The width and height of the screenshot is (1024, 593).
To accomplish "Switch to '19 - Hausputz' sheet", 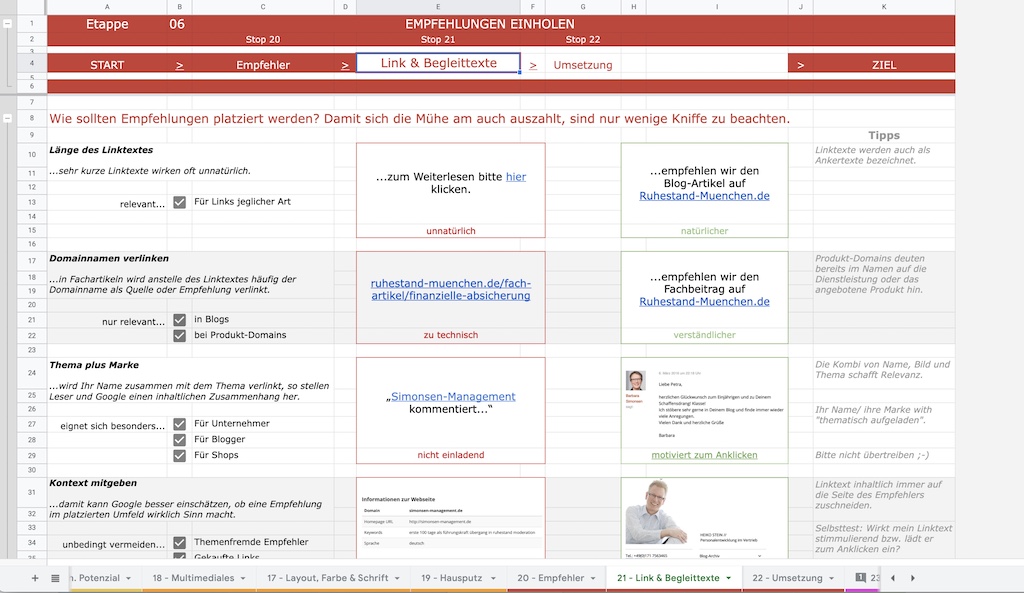I will click(x=451, y=578).
